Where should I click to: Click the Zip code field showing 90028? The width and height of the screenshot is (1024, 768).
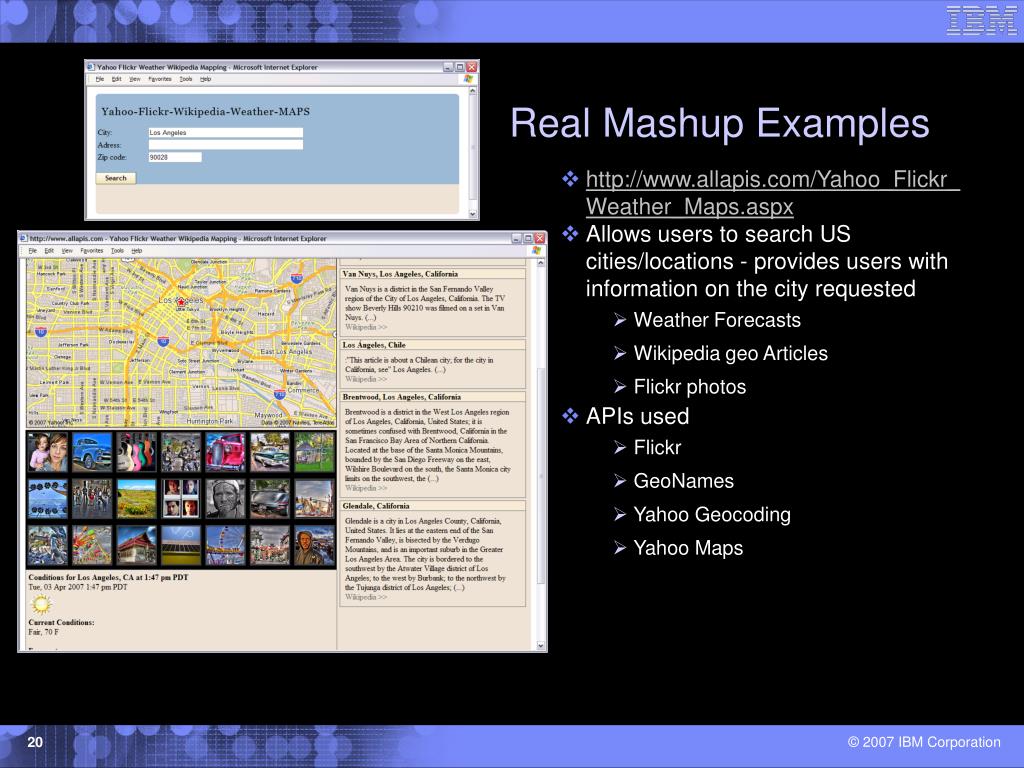[x=175, y=157]
